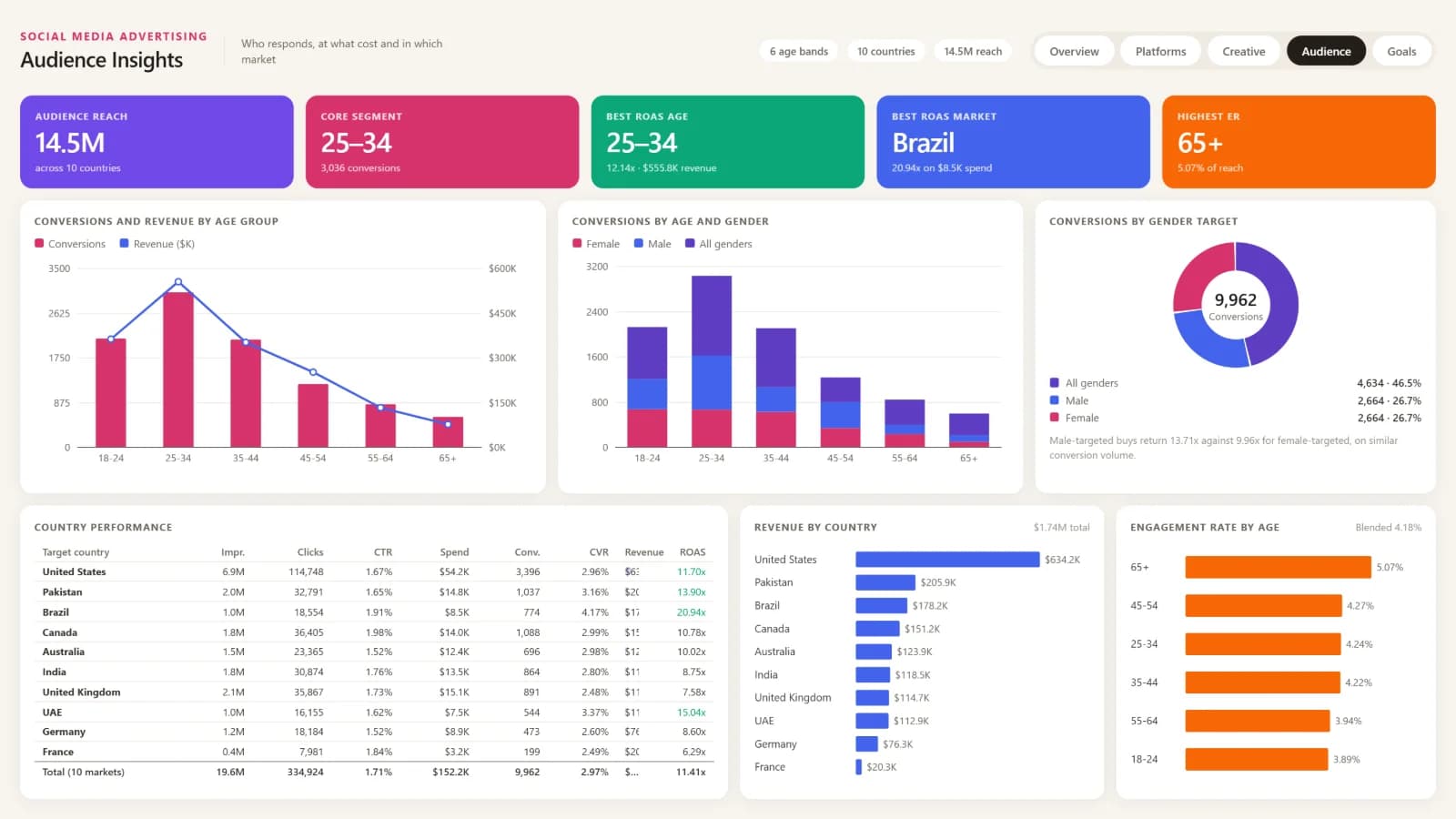Screen dimensions: 1456x819
Task: Switch to the Overview tab
Action: coord(1074,51)
